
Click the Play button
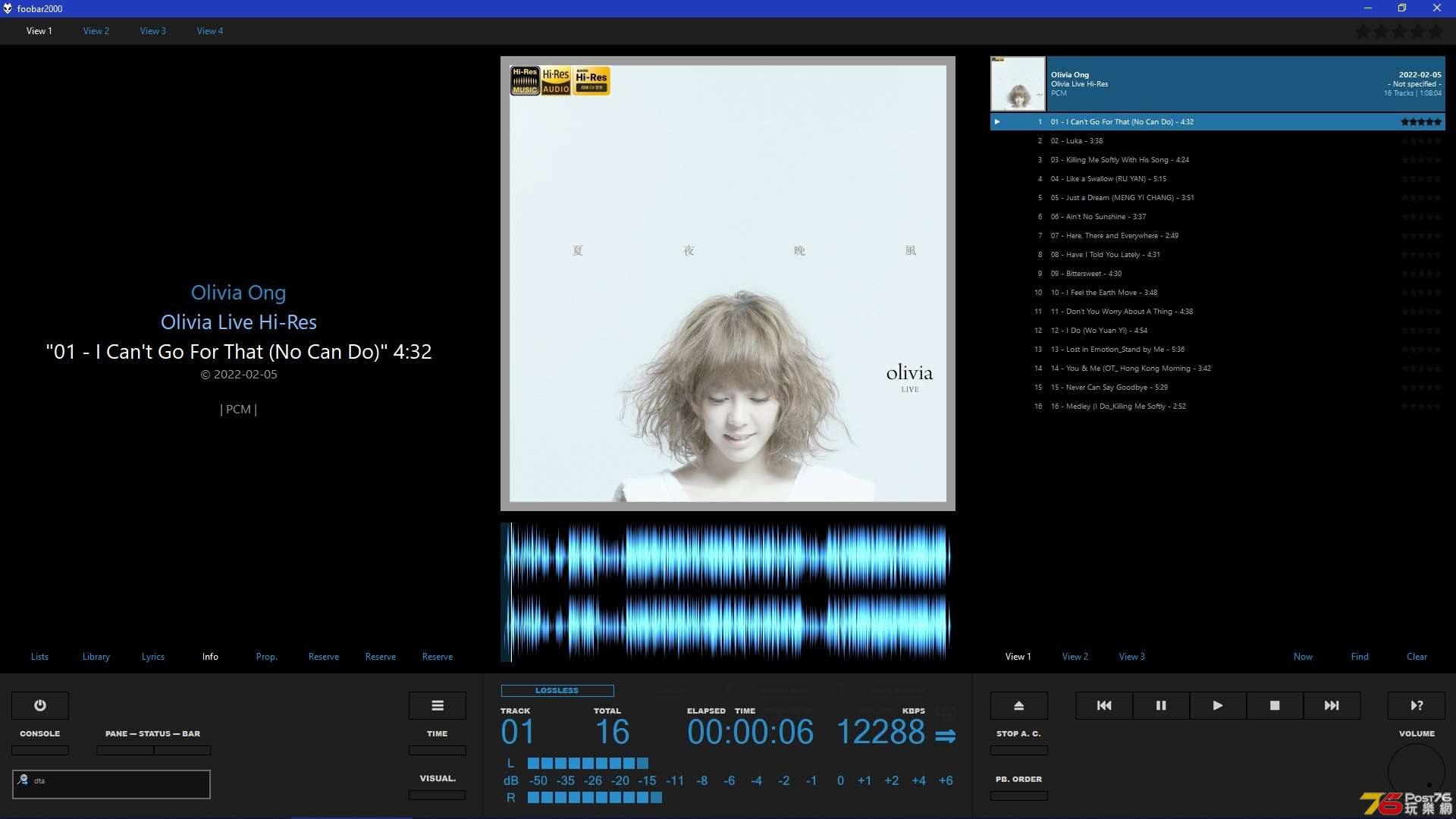1218,705
